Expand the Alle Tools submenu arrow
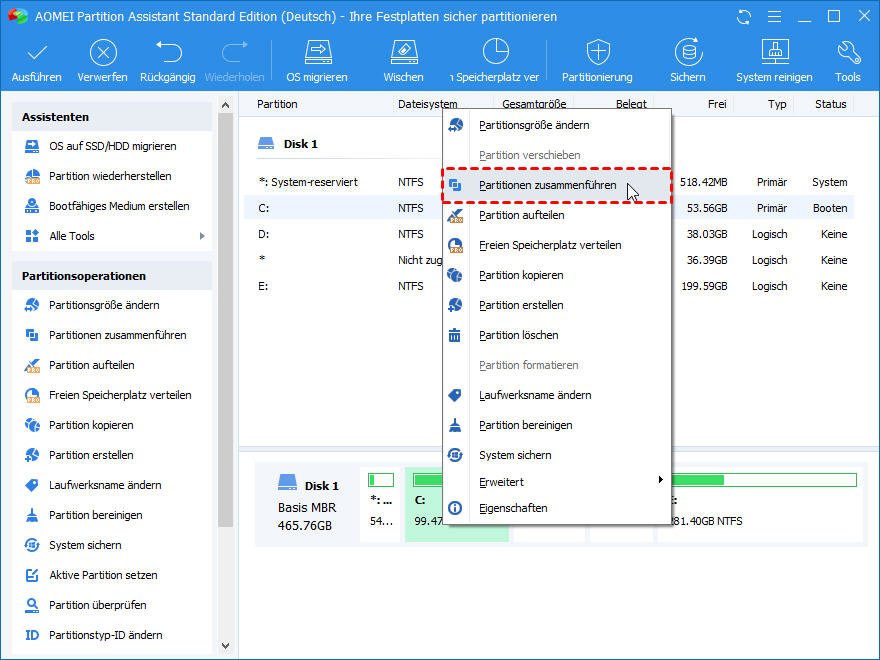 click(x=202, y=236)
